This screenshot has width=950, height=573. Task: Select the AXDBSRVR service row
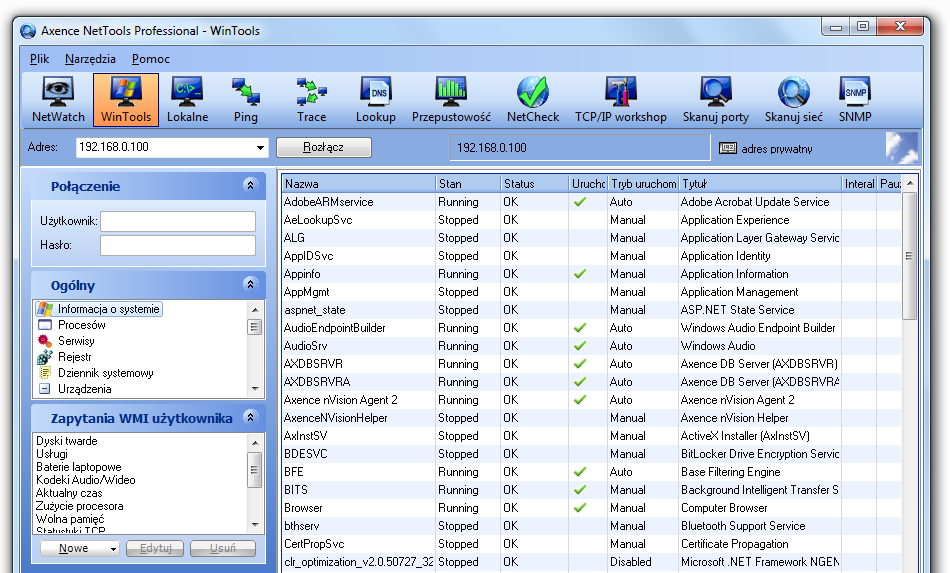pyautogui.click(x=592, y=364)
